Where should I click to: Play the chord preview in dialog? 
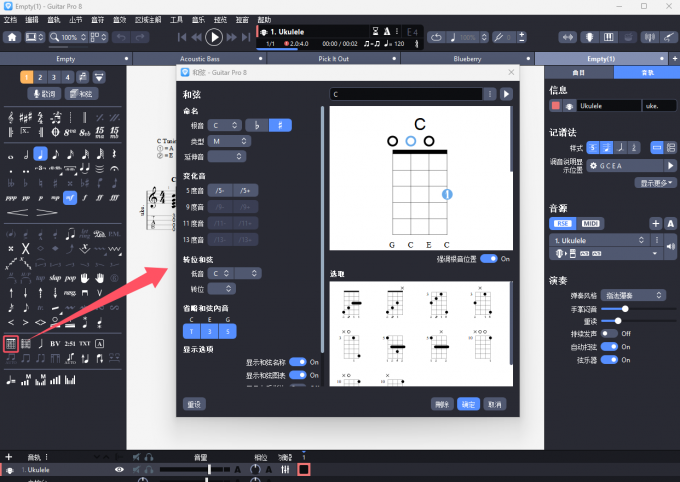[506, 94]
